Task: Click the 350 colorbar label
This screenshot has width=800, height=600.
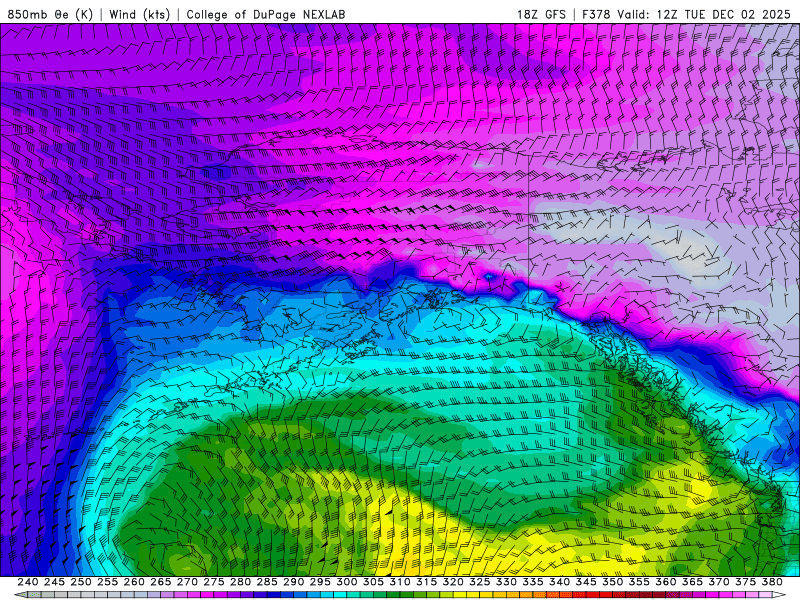Action: (x=612, y=582)
